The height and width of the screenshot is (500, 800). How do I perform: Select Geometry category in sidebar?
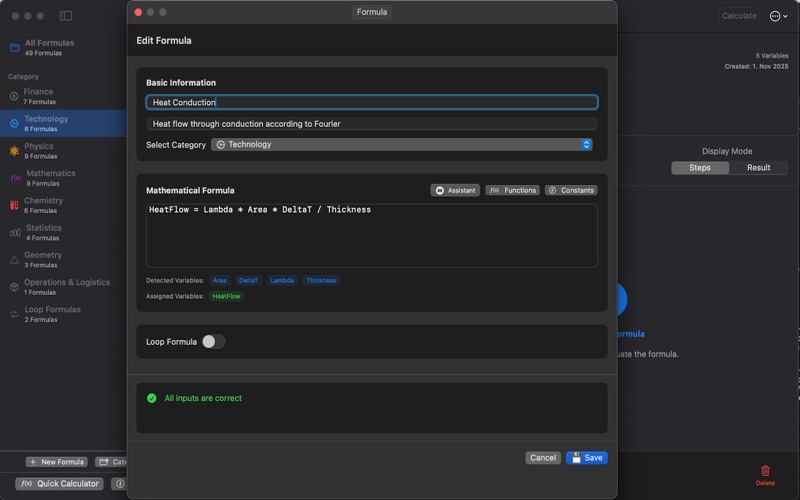click(63, 260)
